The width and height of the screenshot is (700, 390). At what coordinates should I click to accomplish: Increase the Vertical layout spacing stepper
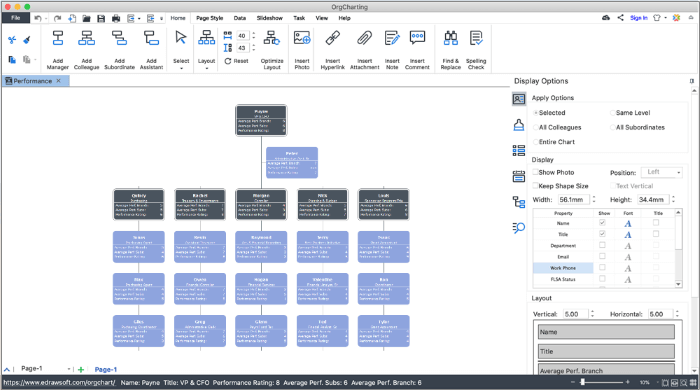[592, 312]
